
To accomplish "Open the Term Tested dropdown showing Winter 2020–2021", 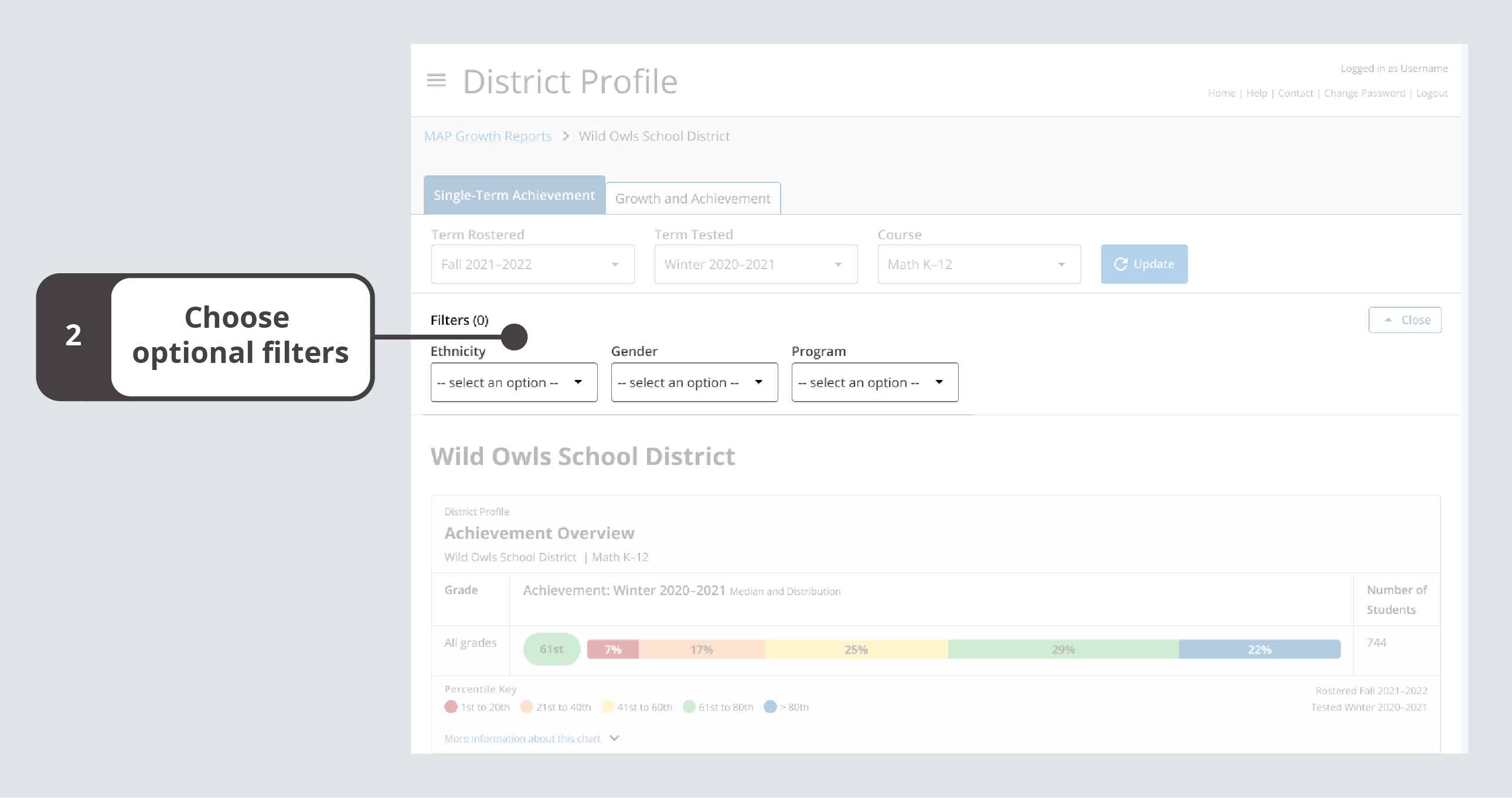I will 755,264.
